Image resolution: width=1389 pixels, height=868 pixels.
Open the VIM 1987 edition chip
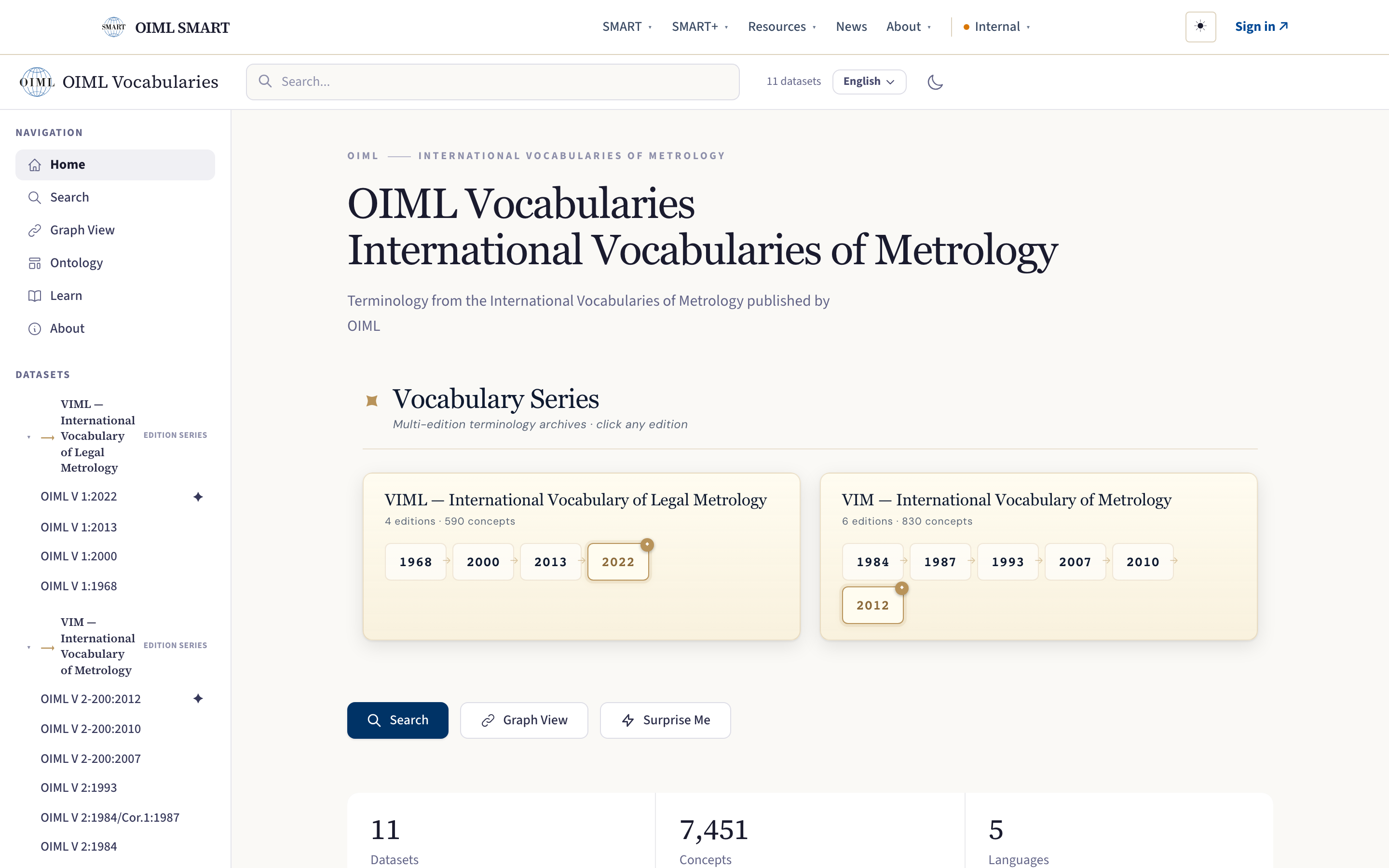tap(940, 562)
